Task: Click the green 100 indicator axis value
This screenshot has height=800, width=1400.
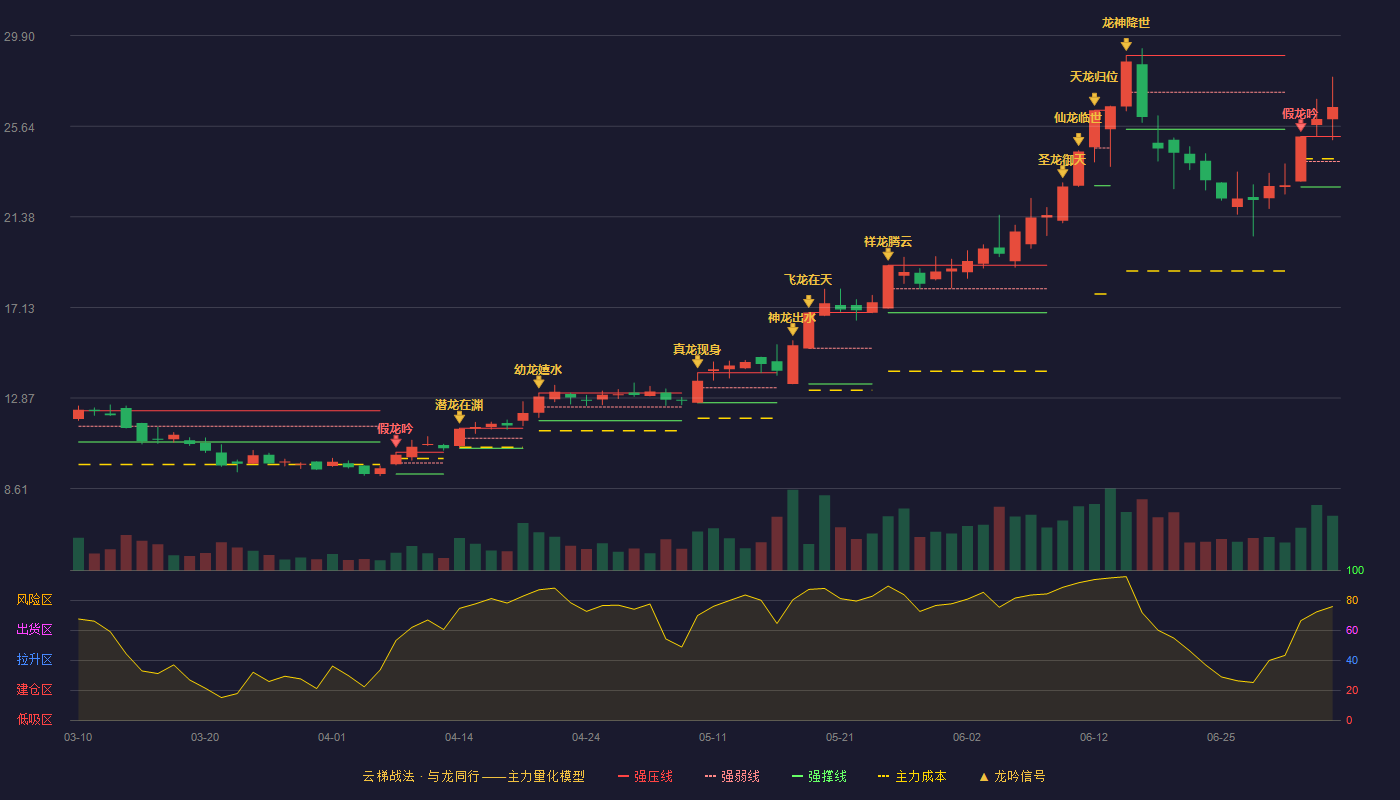Action: coord(1355,571)
